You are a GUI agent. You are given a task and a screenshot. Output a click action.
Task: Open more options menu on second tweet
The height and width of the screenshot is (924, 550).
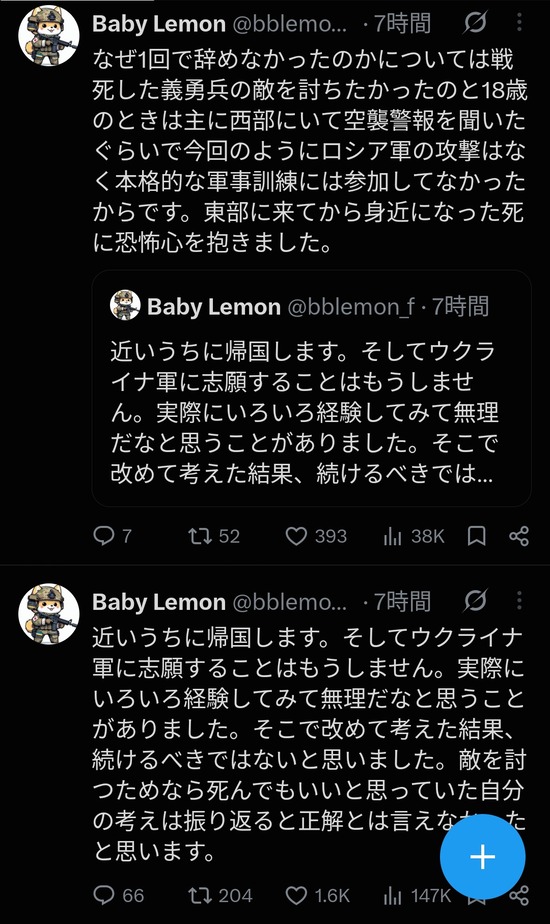pyautogui.click(x=519, y=600)
